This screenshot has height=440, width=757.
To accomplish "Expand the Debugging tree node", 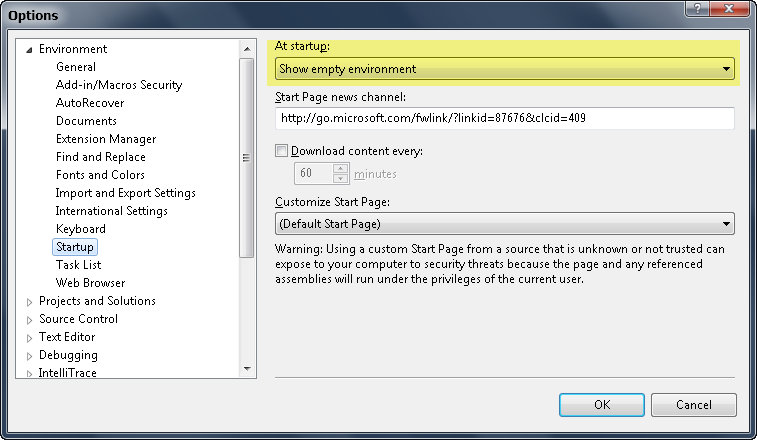I will coord(29,355).
